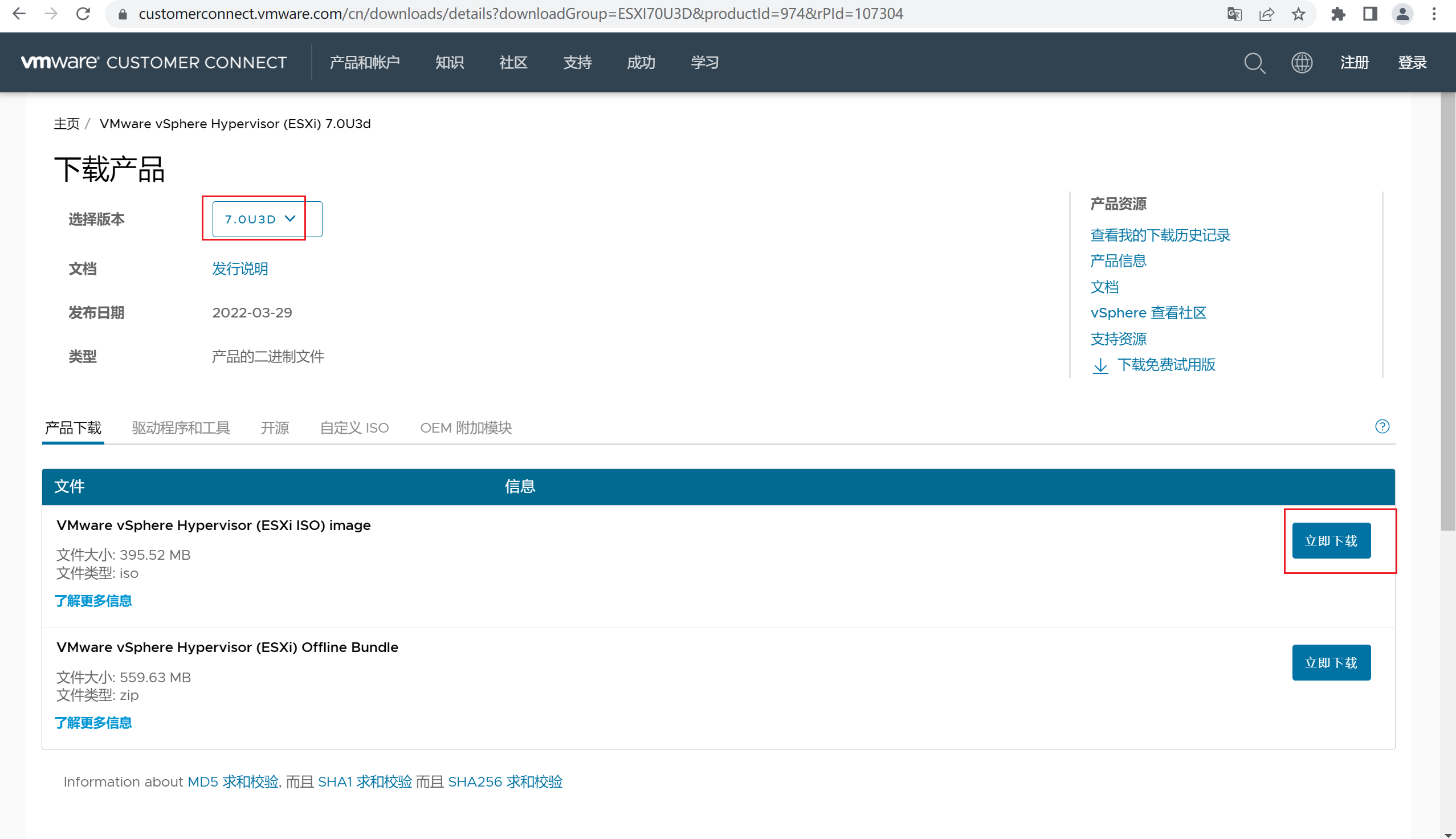This screenshot has width=1456, height=839.
Task: Switch to OEM 附加模块 tab
Action: tap(466, 427)
